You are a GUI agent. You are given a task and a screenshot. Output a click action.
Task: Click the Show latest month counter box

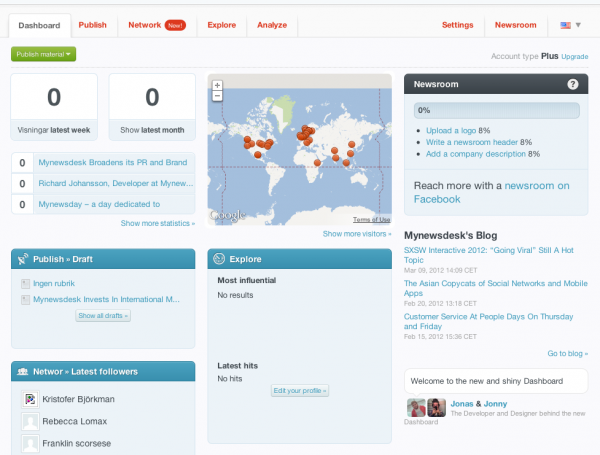[152, 107]
